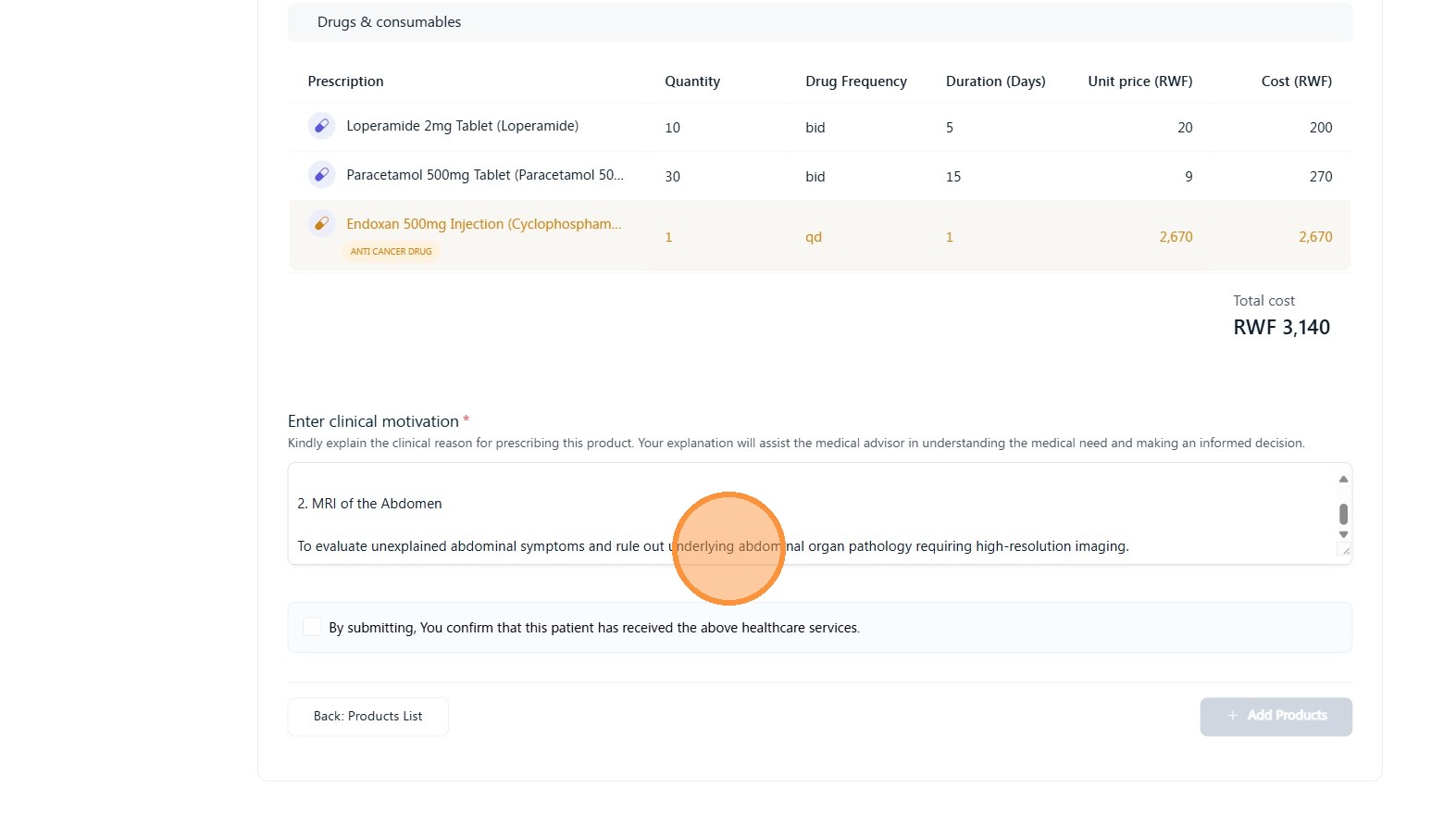Click the Loperamide pill icon
Screen dimensions: 1456x813
point(321,126)
